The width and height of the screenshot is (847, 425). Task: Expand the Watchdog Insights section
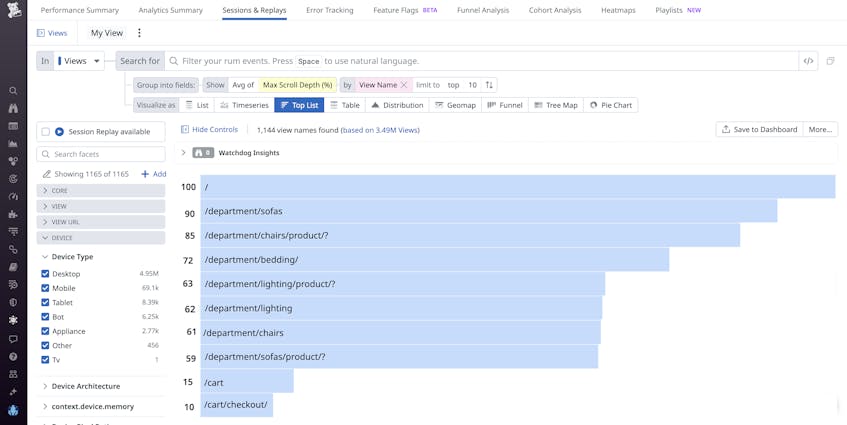tap(183, 153)
